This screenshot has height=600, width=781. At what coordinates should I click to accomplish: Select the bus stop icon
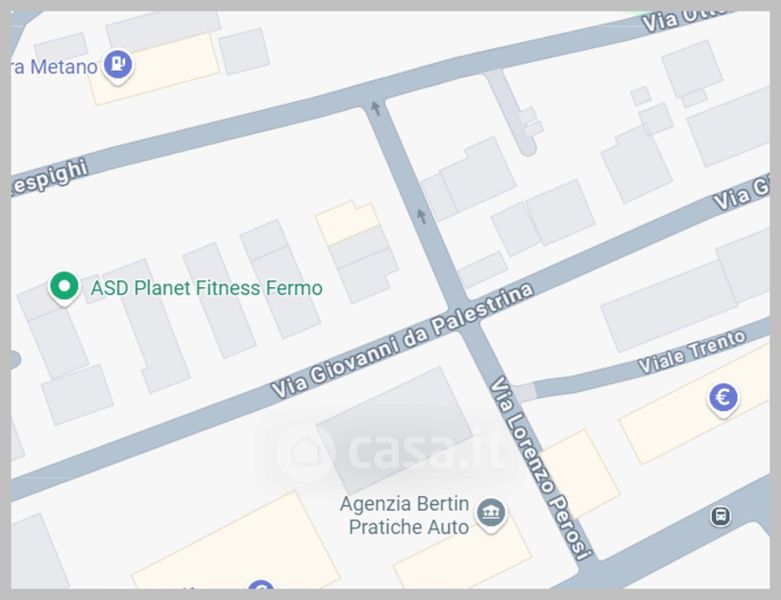(x=720, y=516)
